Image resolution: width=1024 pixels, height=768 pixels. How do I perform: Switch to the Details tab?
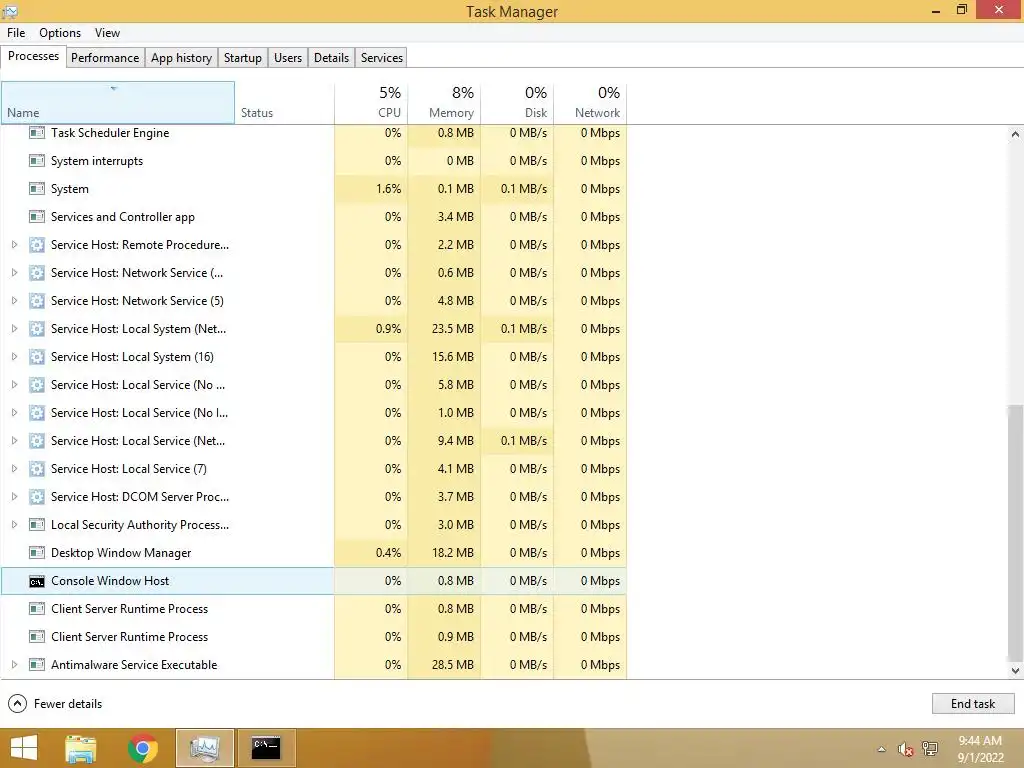(331, 57)
